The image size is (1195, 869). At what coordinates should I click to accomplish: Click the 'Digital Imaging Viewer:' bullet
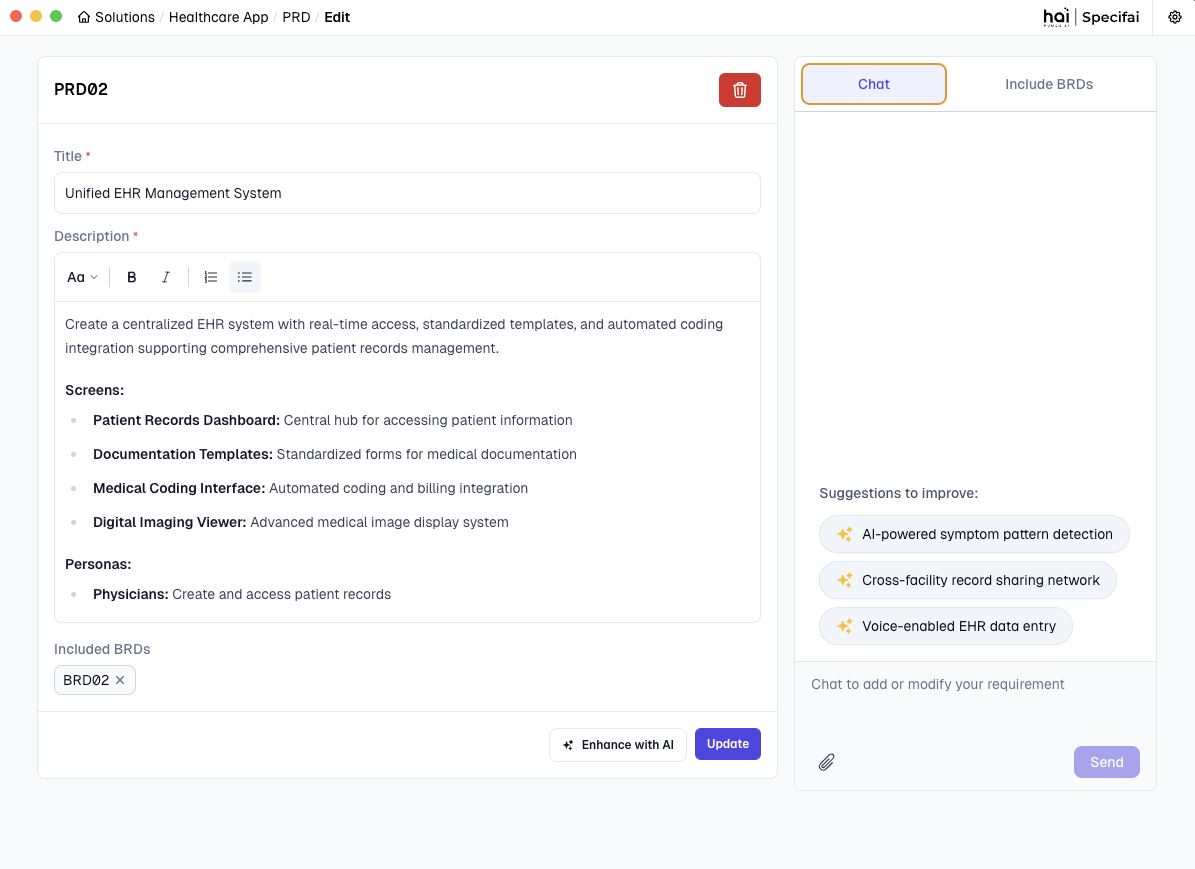coord(300,522)
